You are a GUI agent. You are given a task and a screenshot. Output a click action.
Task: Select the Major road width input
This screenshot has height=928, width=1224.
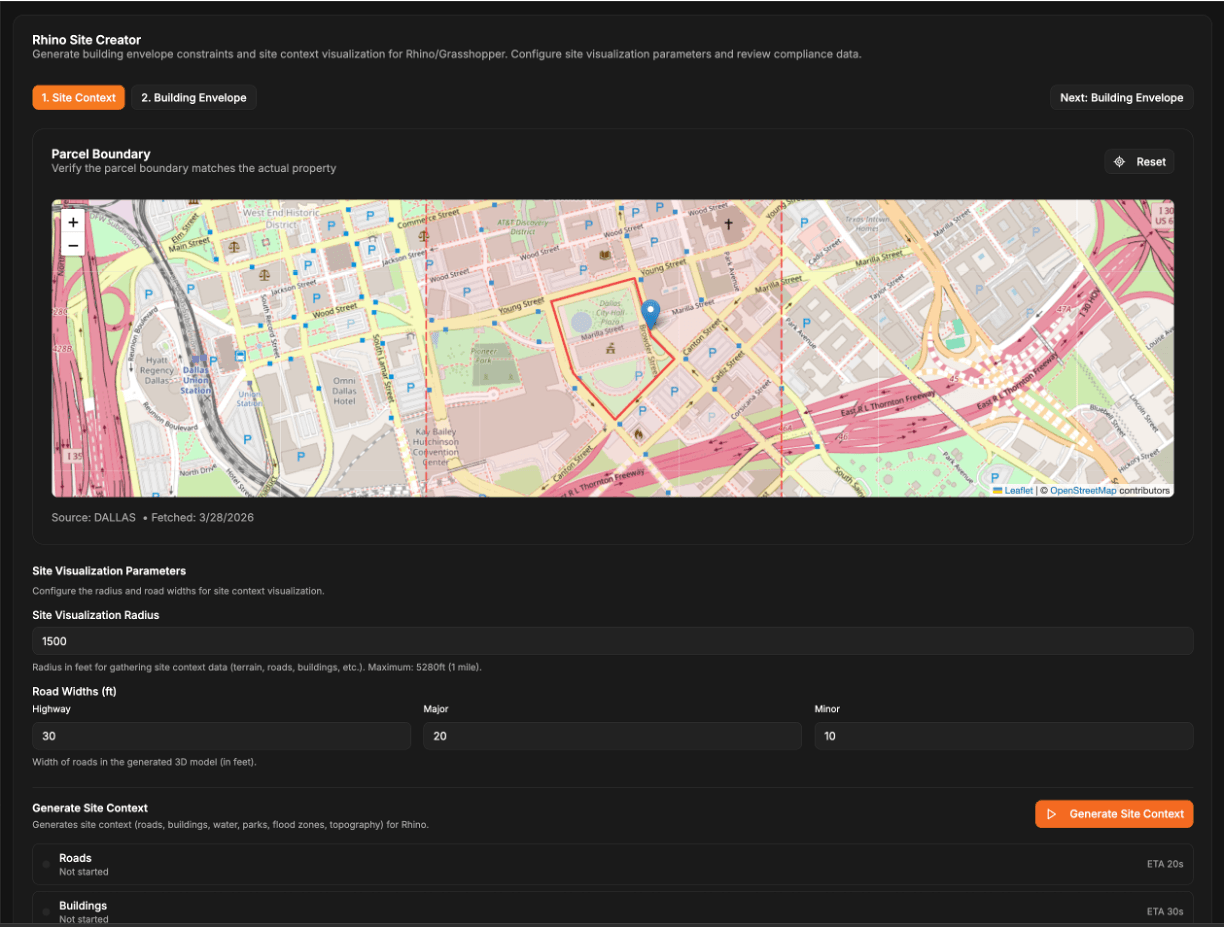(612, 735)
